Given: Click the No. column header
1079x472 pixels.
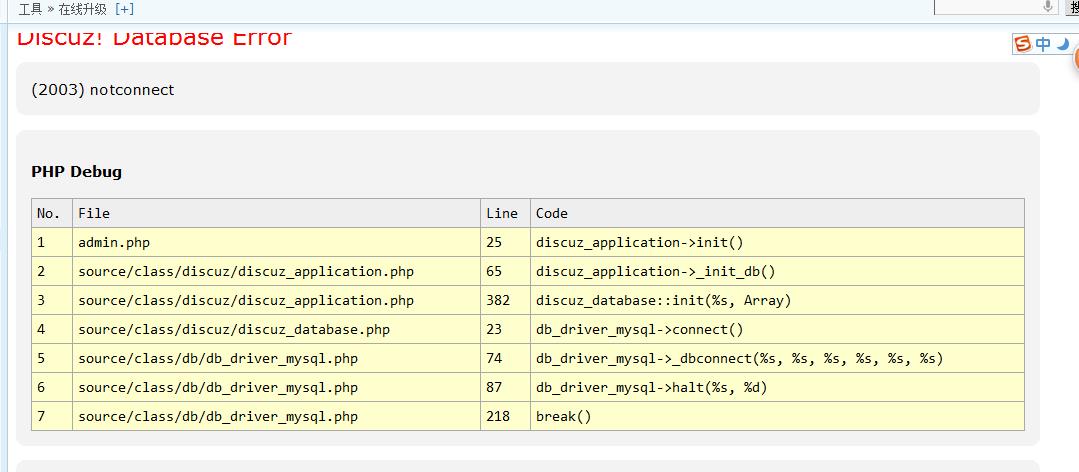Looking at the screenshot, I should pyautogui.click(x=52, y=213).
